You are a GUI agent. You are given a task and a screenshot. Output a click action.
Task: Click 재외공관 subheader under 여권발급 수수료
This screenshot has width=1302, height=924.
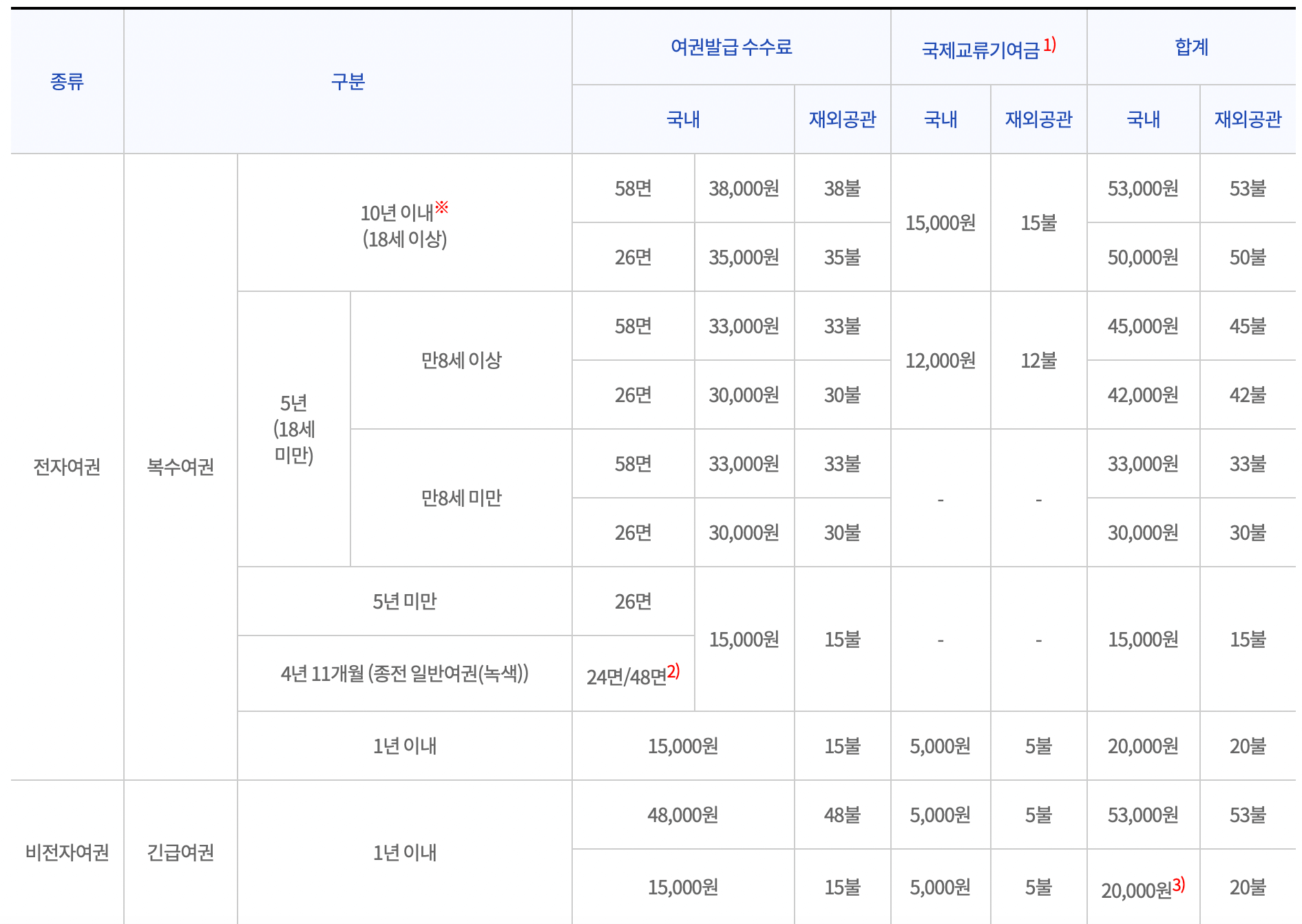pos(842,119)
